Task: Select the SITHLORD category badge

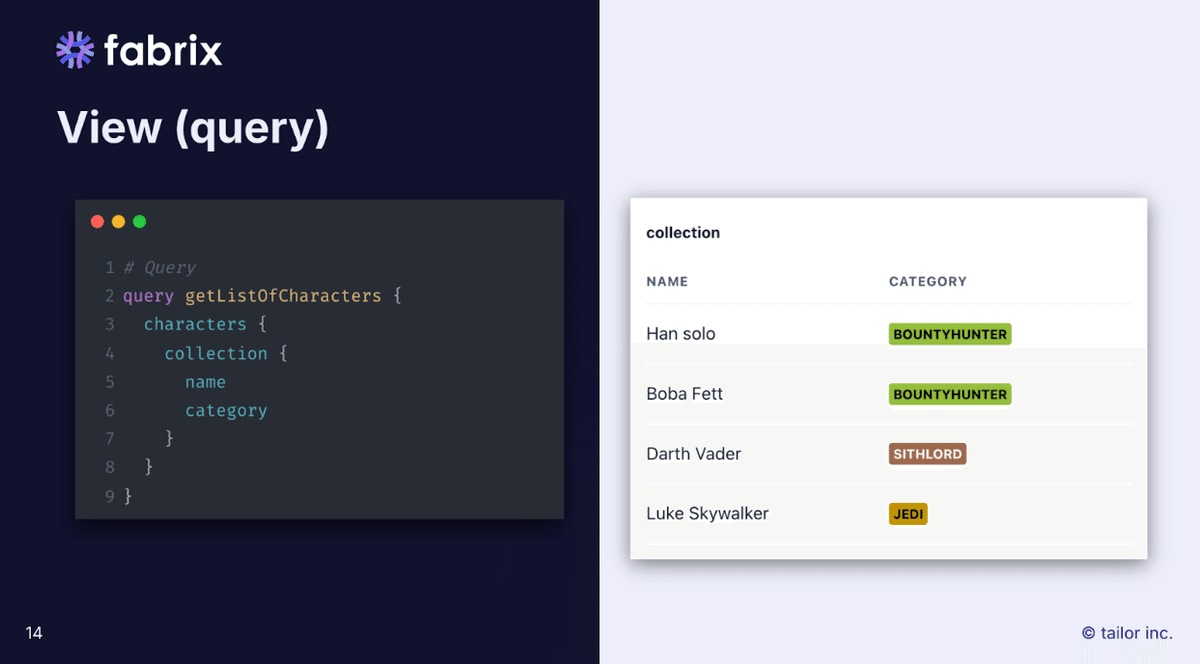Action: pyautogui.click(x=927, y=454)
